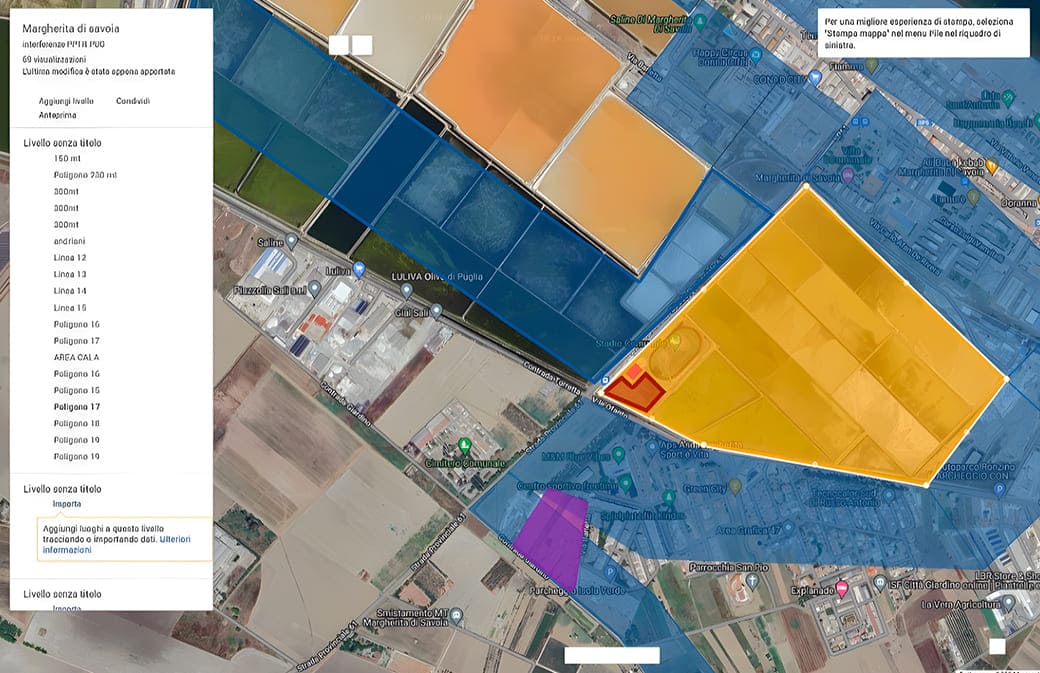The height and width of the screenshot is (673, 1040).
Task: Click the purple polygon on the map
Action: (x=557, y=540)
